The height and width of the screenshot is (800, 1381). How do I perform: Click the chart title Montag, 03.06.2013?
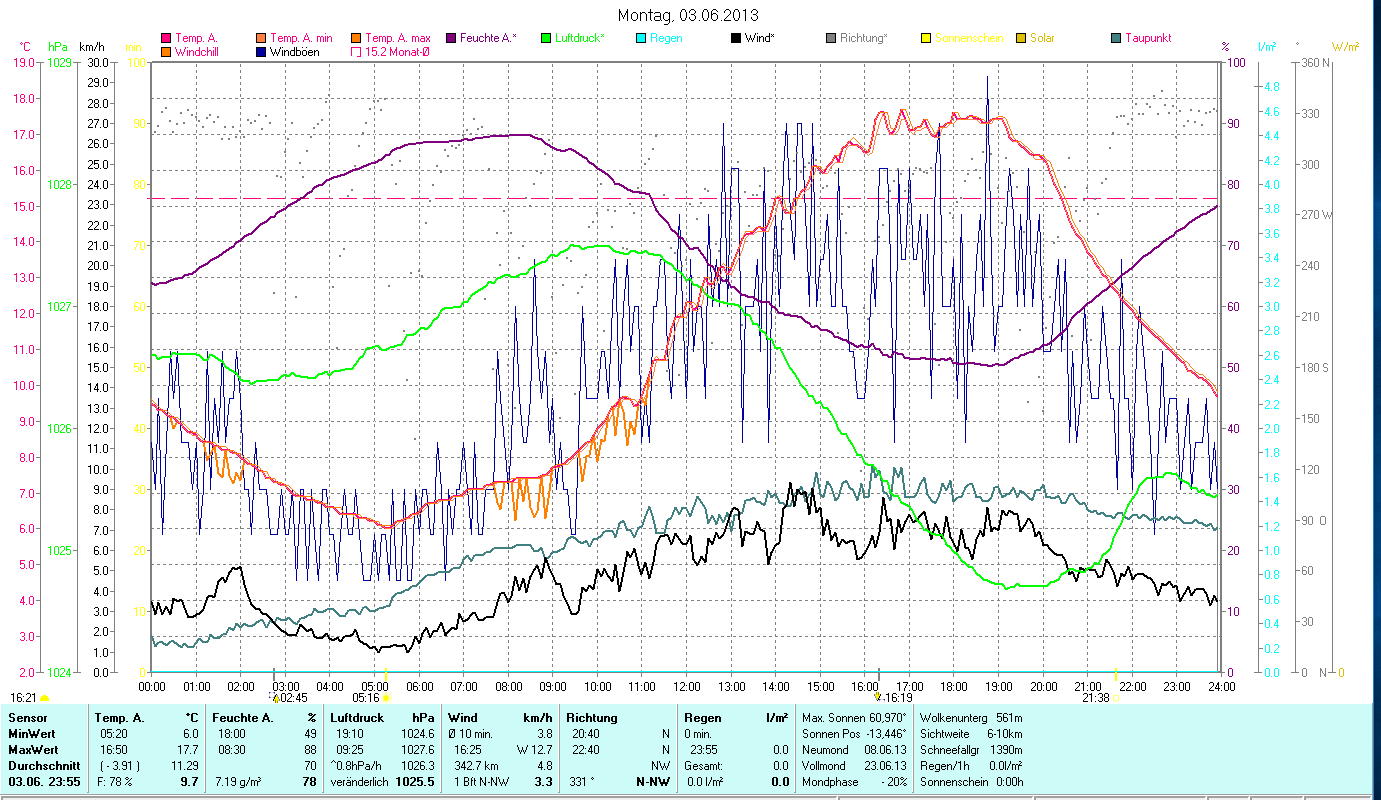tap(688, 15)
